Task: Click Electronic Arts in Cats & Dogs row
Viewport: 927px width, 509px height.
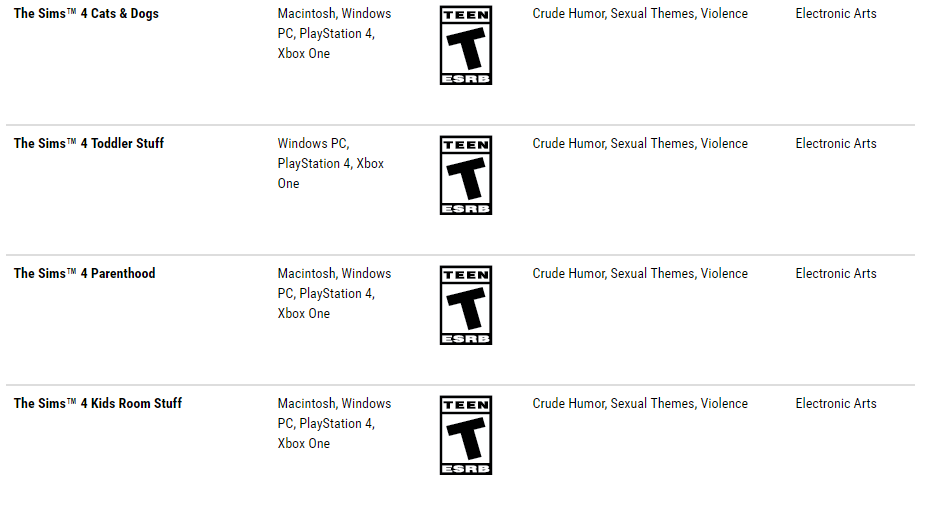Action: pyautogui.click(x=836, y=14)
